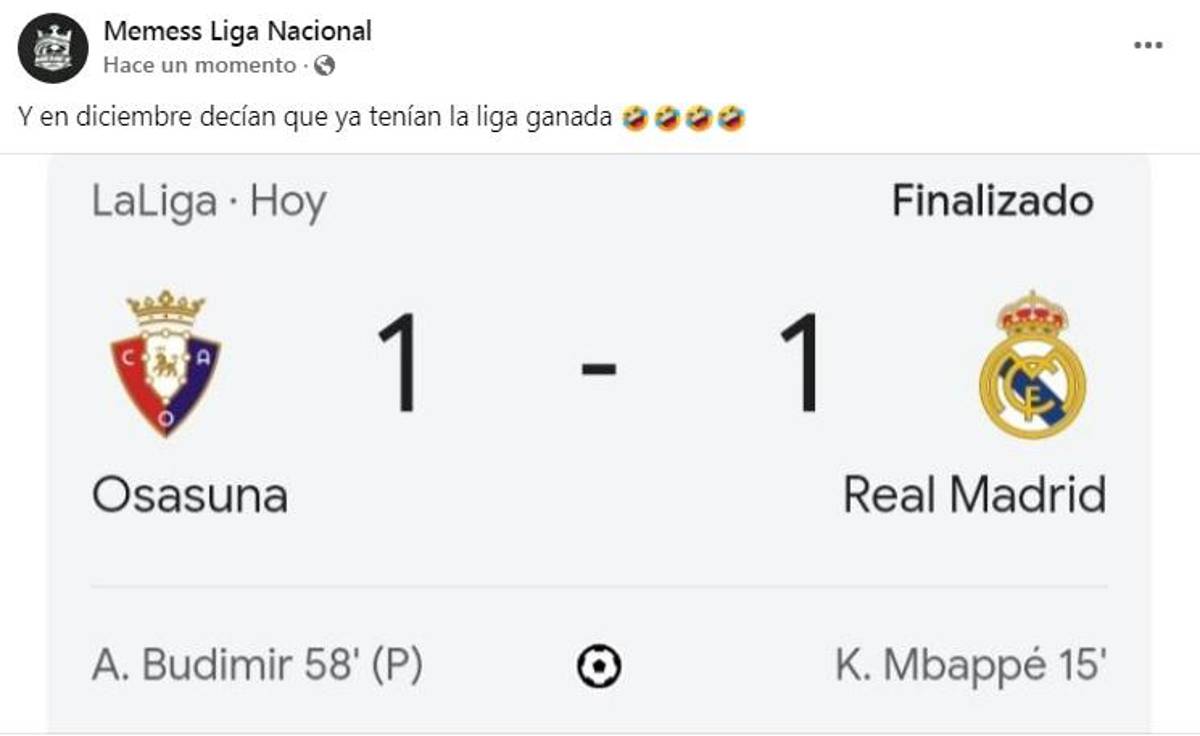Click the first laughing emoji in the caption
The height and width of the screenshot is (736, 1200).
point(633,120)
